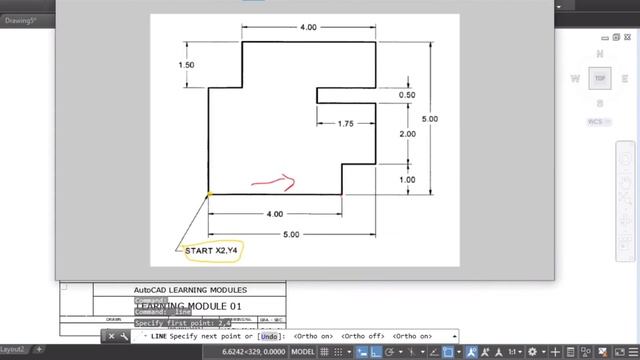Click the MODEL space button
Viewport: 640px width, 360px height.
[303, 352]
